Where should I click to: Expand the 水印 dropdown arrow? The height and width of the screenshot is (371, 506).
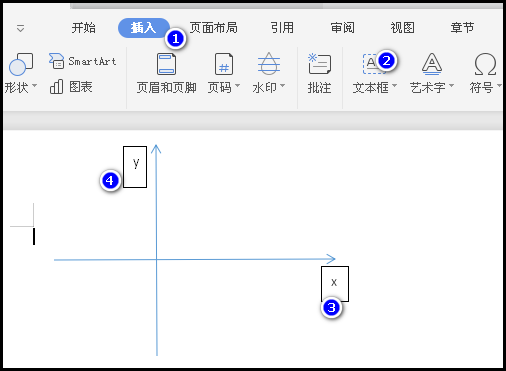pyautogui.click(x=282, y=86)
